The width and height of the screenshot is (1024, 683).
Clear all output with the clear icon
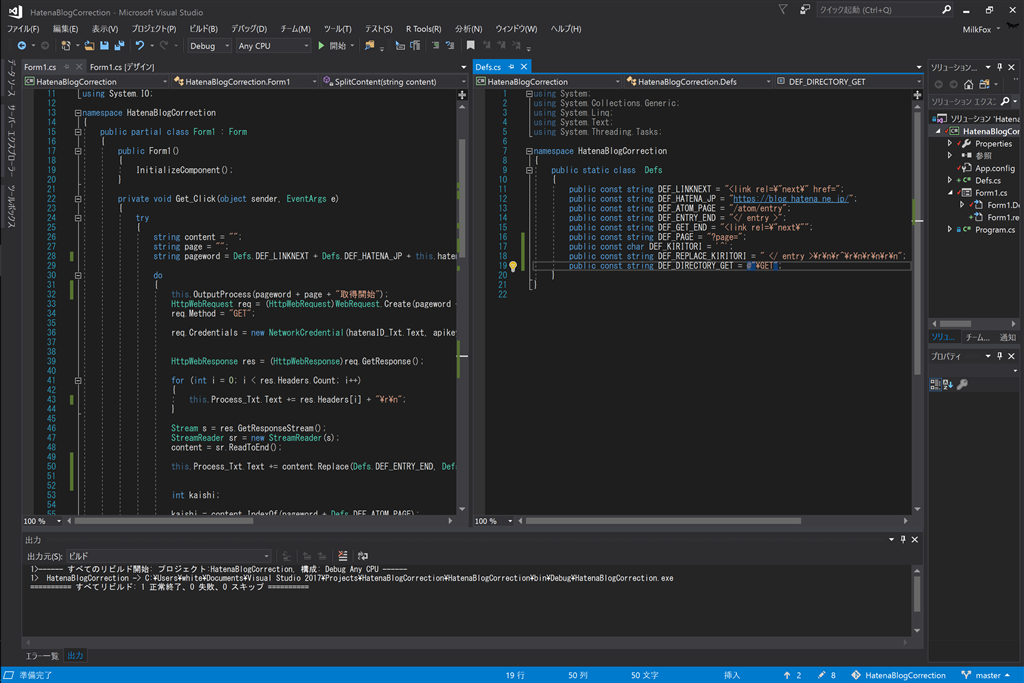click(342, 556)
